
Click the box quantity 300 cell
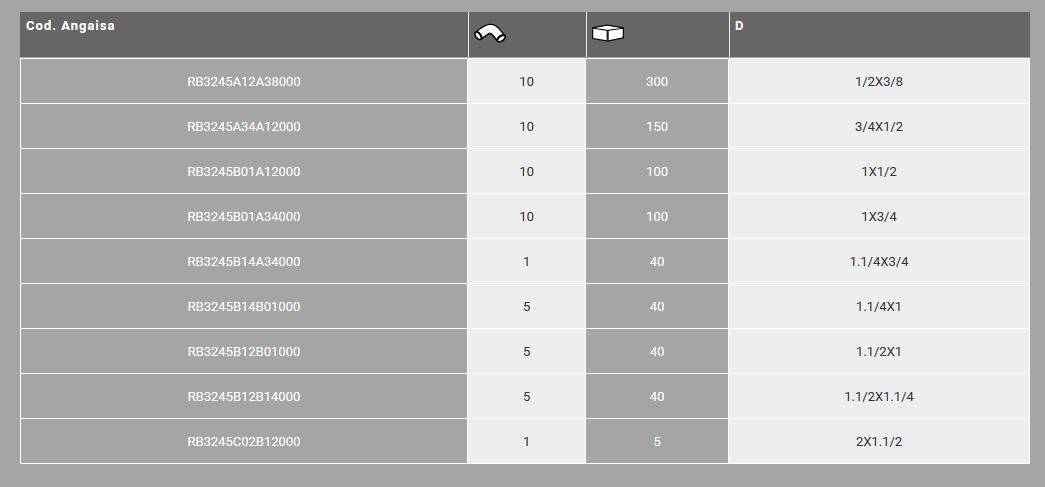pos(657,82)
